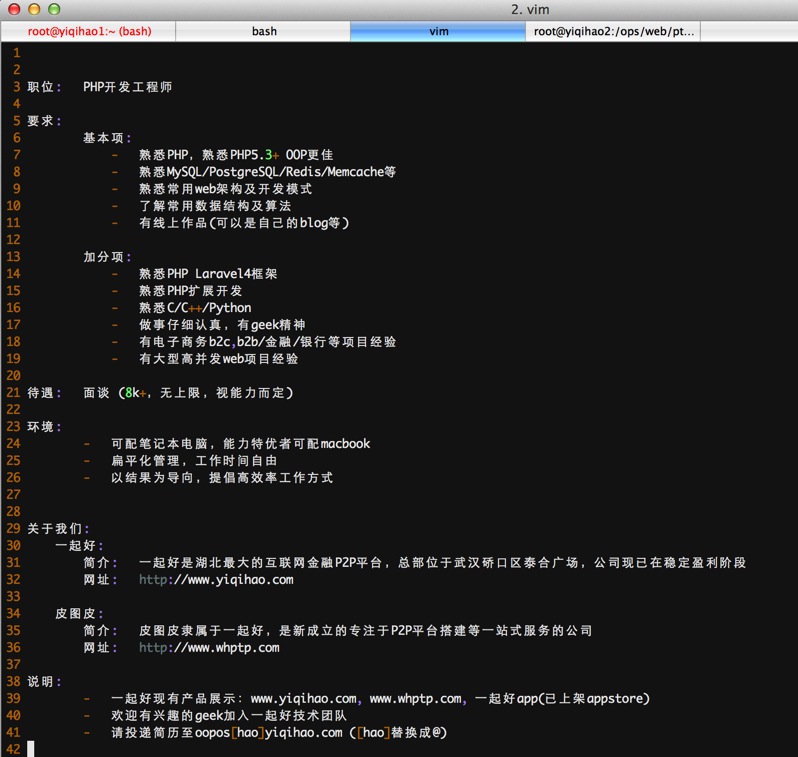Click the 熟悉PHP Laravel4框架 line
798x757 pixels.
[x=208, y=274]
